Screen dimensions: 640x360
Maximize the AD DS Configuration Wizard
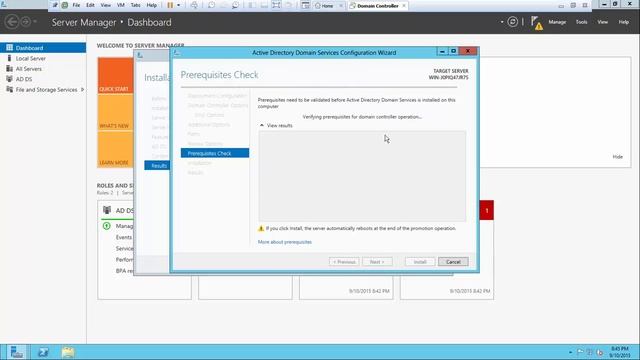point(453,51)
